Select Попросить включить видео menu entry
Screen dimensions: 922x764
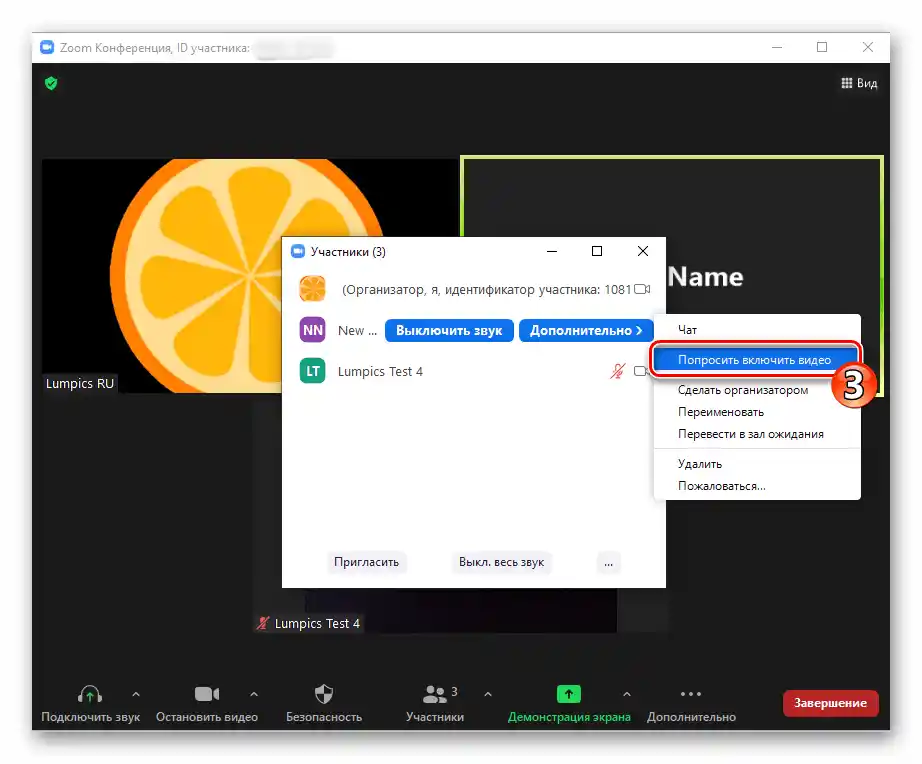756,359
